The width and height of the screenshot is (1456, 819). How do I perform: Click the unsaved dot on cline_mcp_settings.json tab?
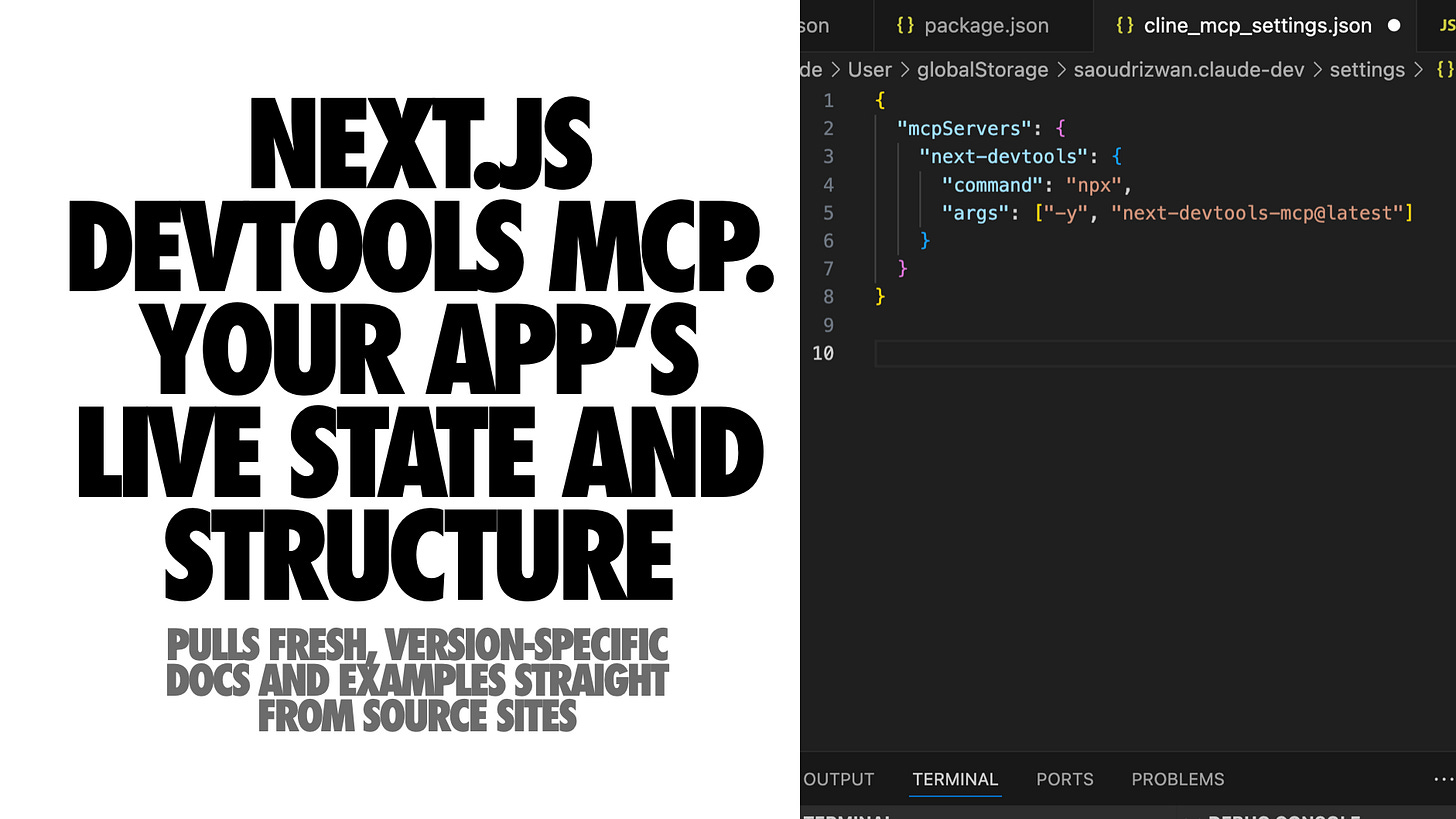[x=1394, y=26]
